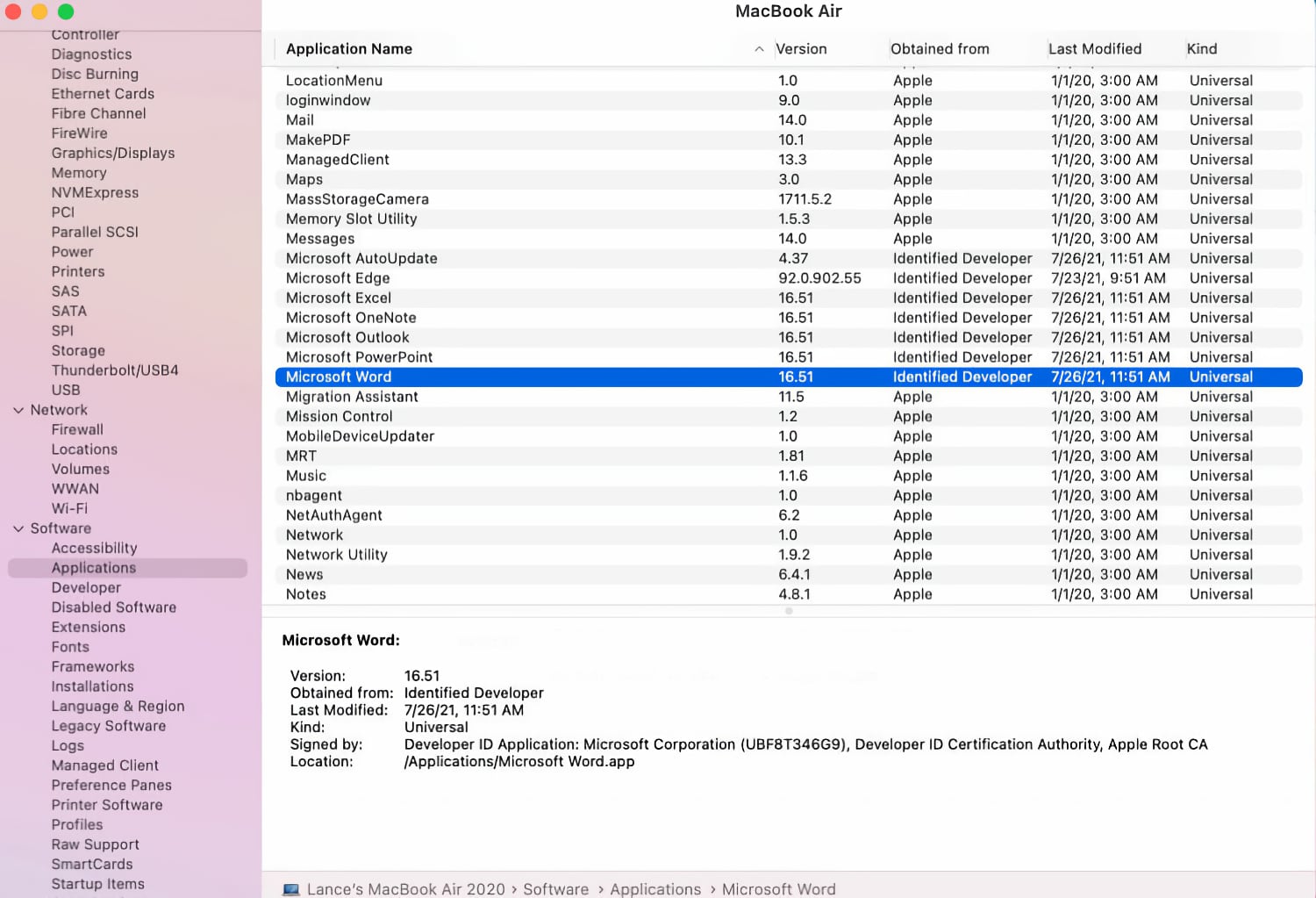Select USB in the hardware list
Image resolution: width=1316 pixels, height=898 pixels.
[65, 390]
